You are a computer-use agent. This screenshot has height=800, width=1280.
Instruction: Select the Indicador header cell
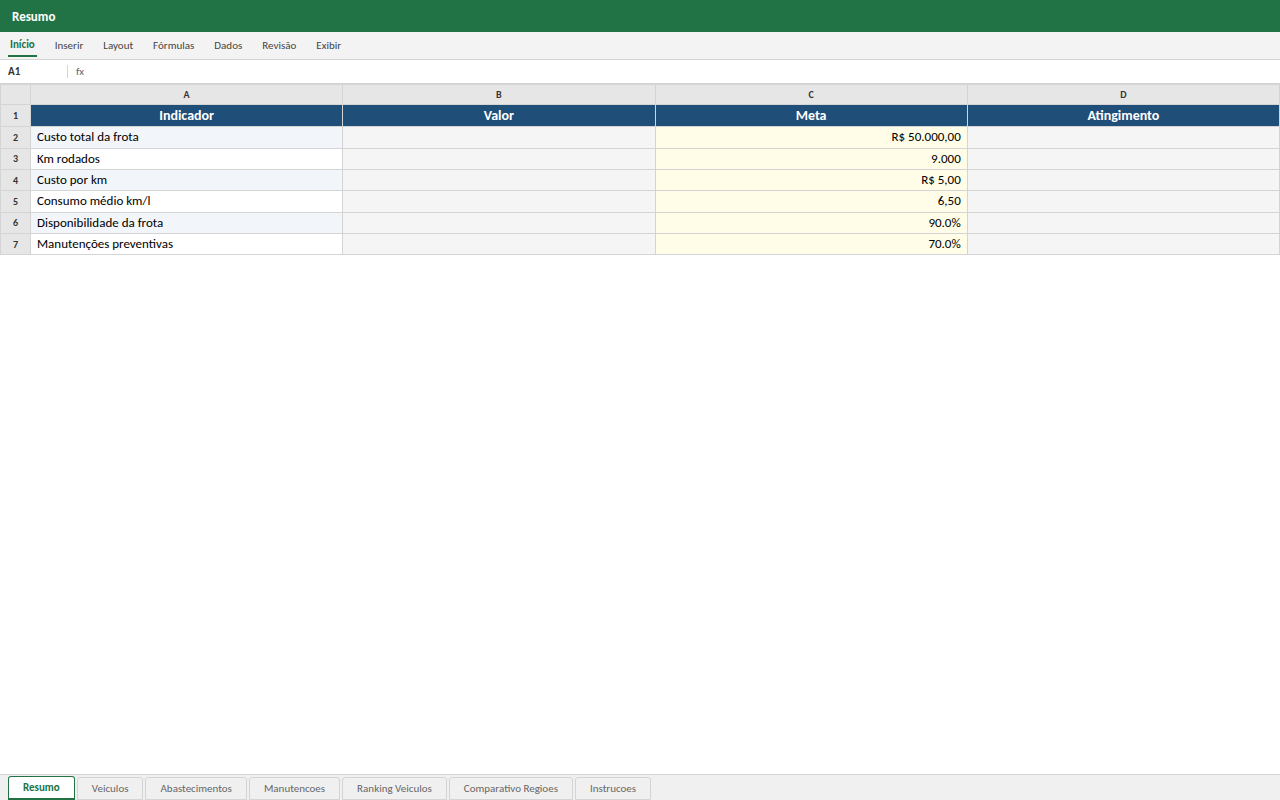pyautogui.click(x=186, y=116)
